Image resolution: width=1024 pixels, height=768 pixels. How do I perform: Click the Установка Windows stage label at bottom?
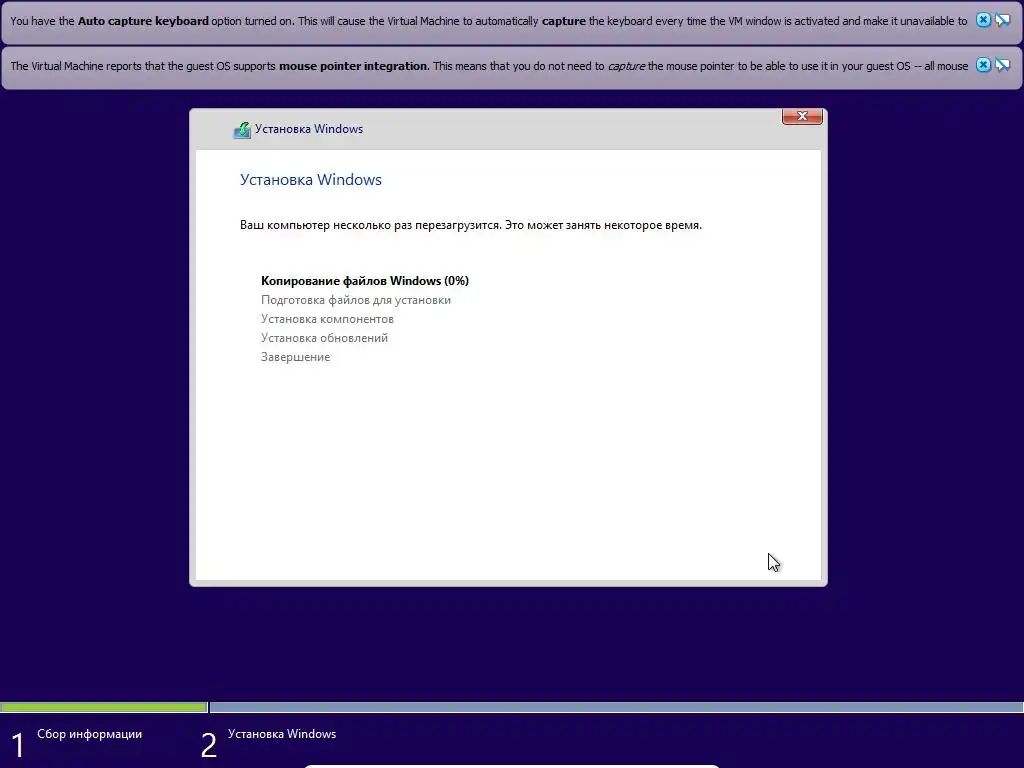tap(282, 734)
